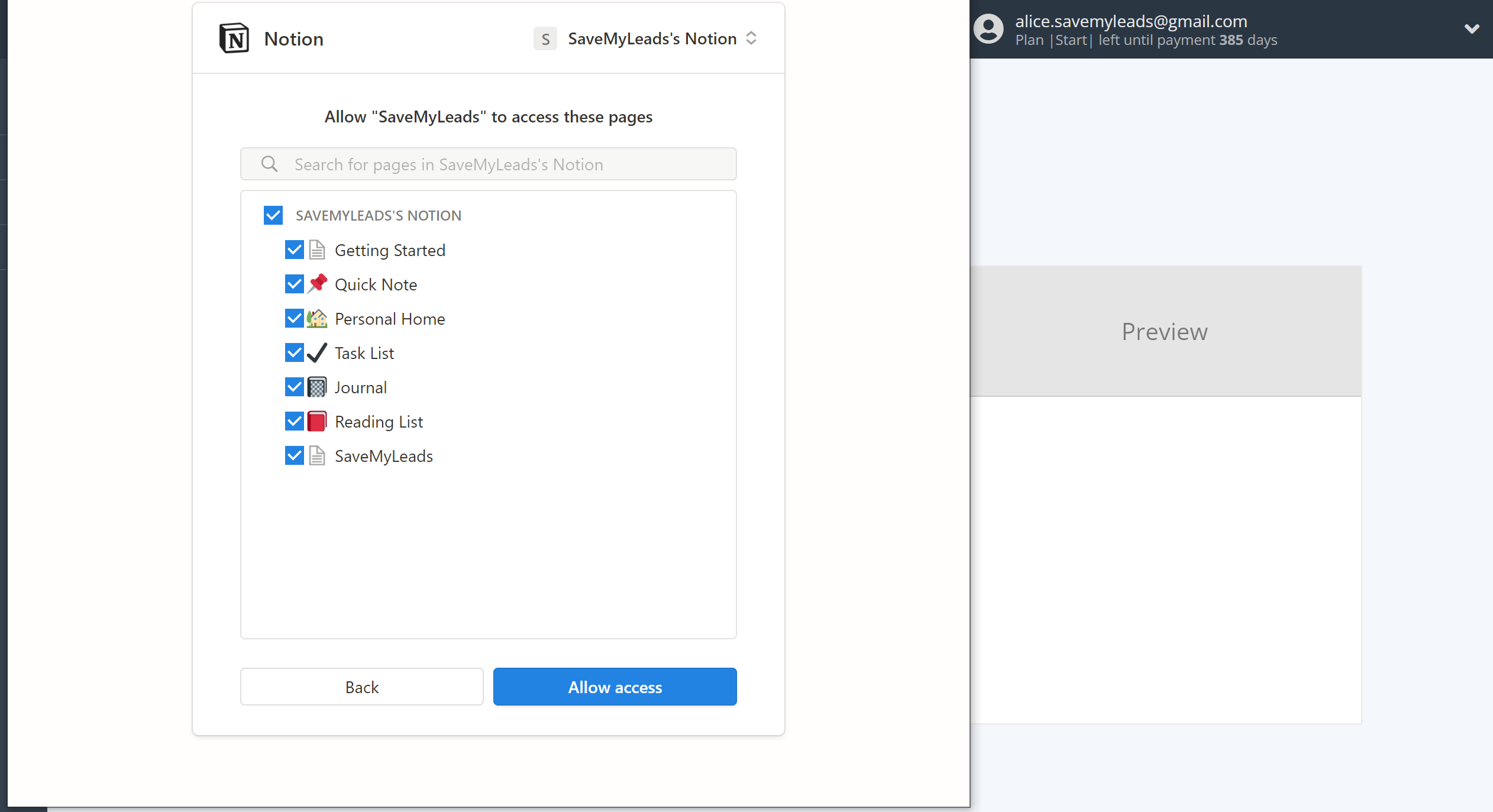Open the SaveMyLeads's Notion workspace switcher
Viewport: 1493px width, 812px height.
pyautogui.click(x=646, y=38)
